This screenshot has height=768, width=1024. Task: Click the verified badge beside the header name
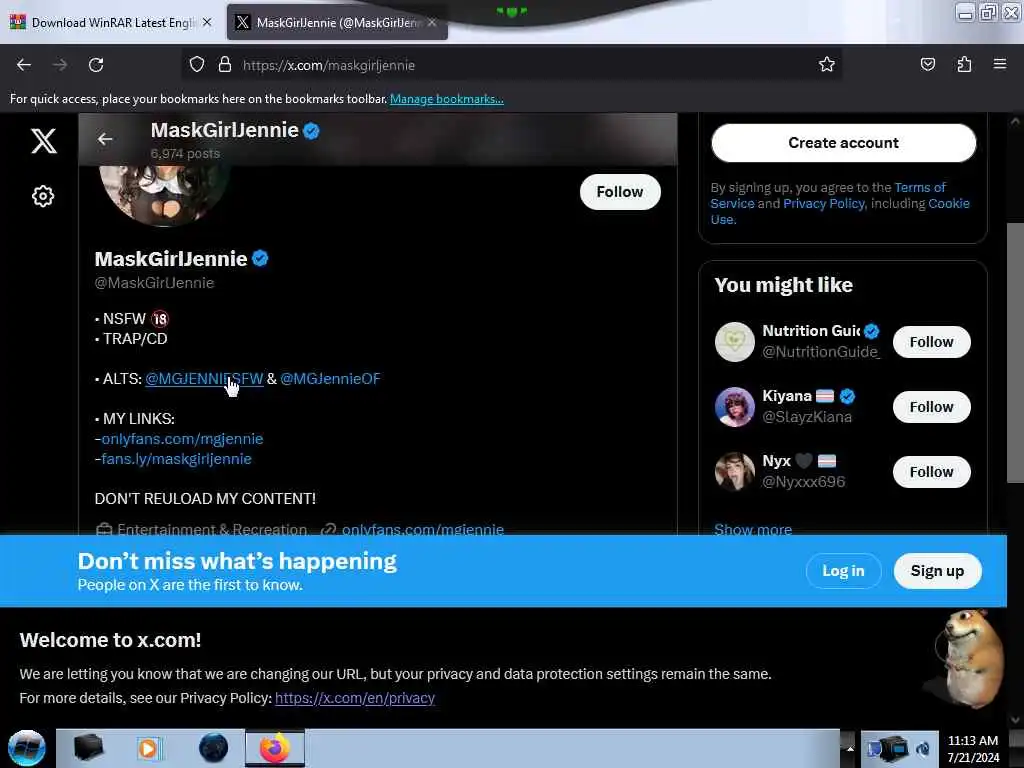pos(312,131)
